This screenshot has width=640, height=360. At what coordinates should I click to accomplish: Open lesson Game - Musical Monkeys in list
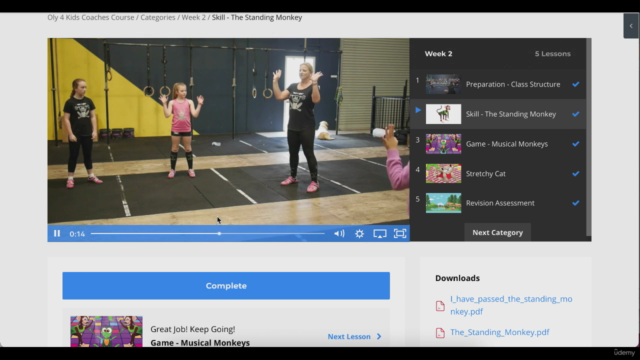(x=498, y=144)
